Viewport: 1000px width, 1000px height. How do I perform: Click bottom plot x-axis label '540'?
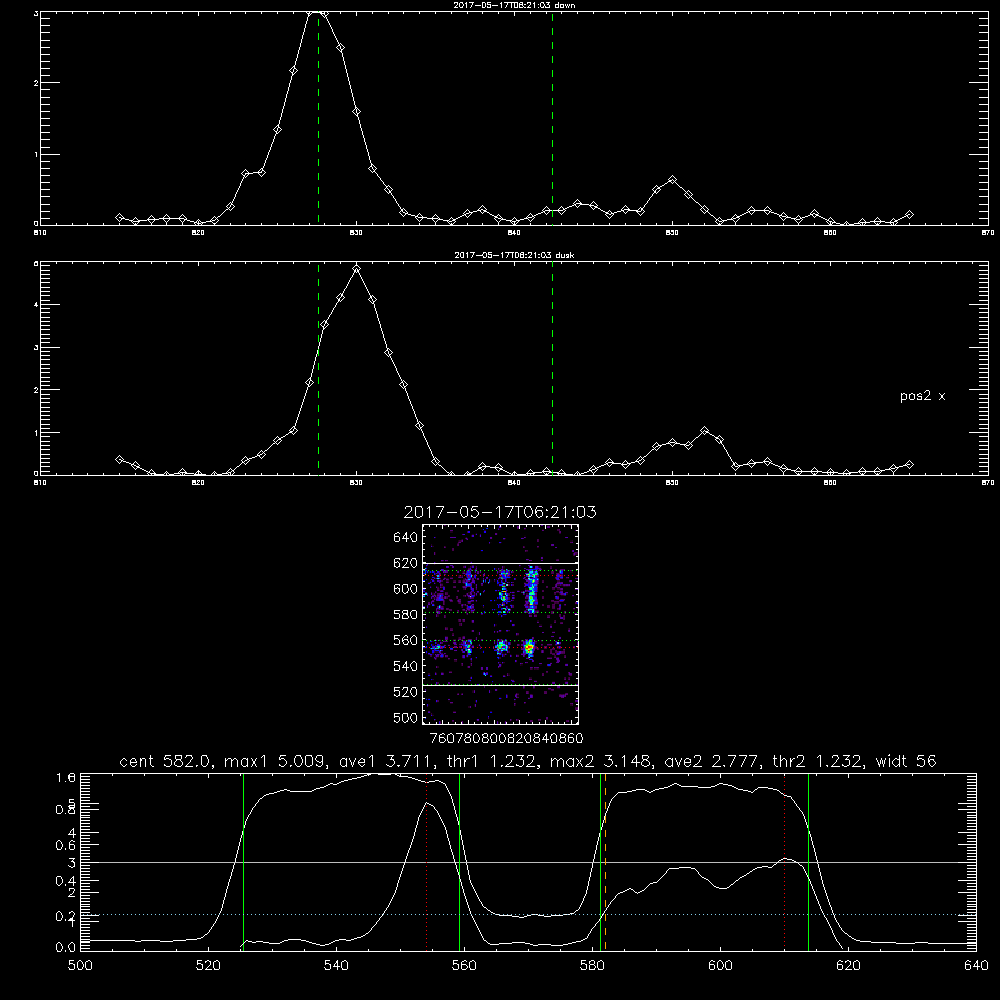pyautogui.click(x=336, y=966)
